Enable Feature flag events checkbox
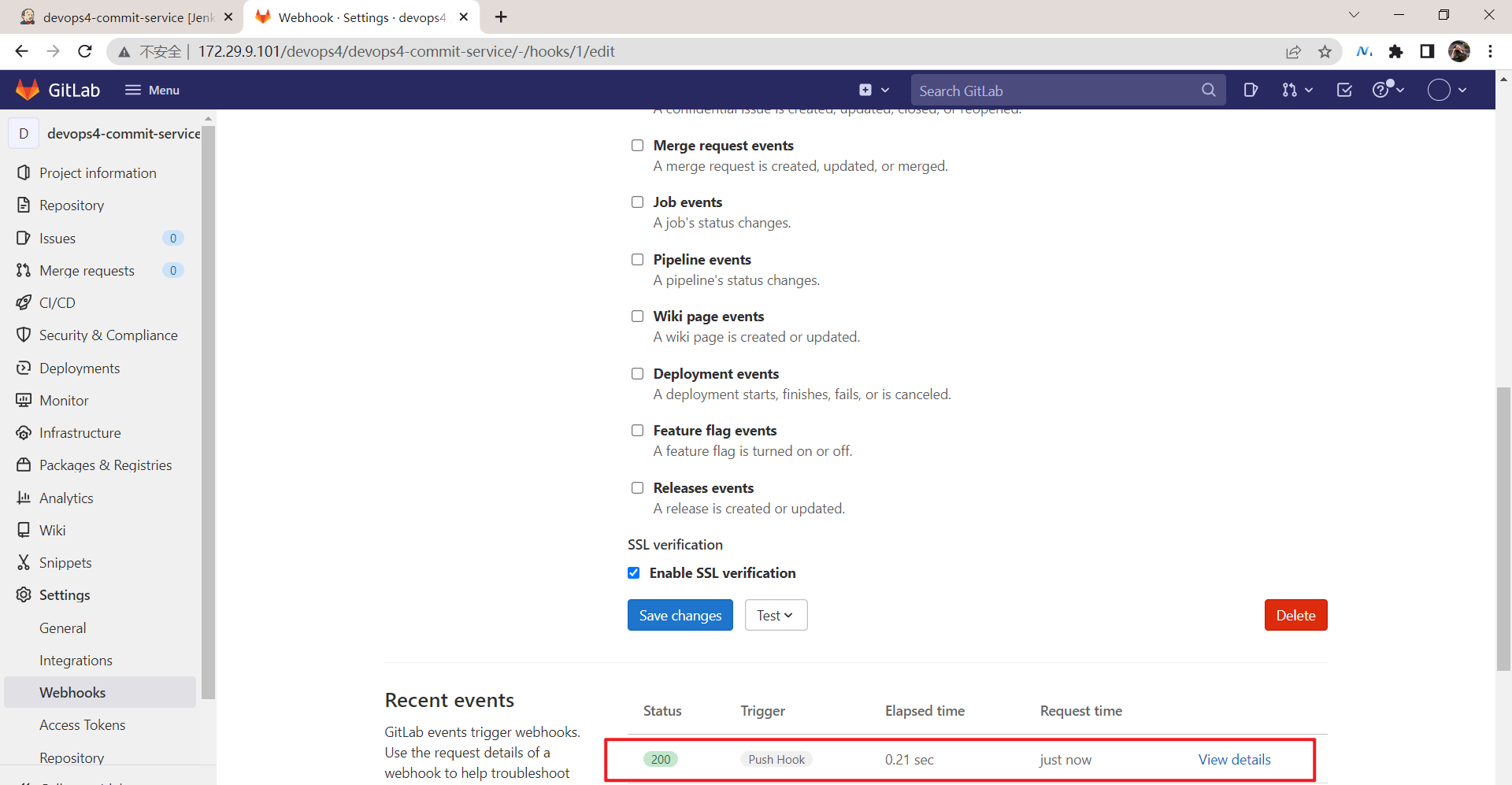1512x785 pixels. (x=637, y=430)
